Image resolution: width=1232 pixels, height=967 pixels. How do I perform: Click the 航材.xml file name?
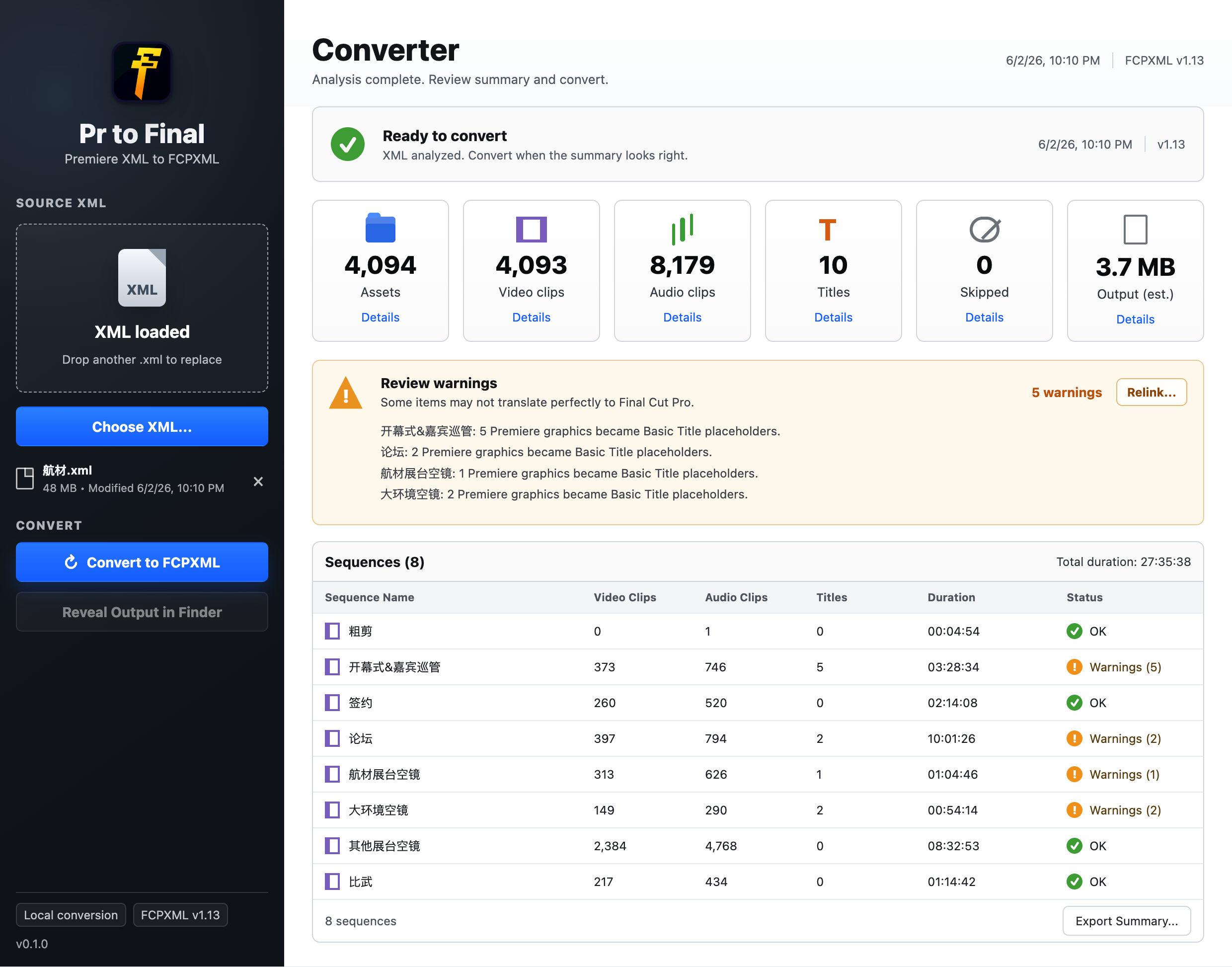click(68, 470)
